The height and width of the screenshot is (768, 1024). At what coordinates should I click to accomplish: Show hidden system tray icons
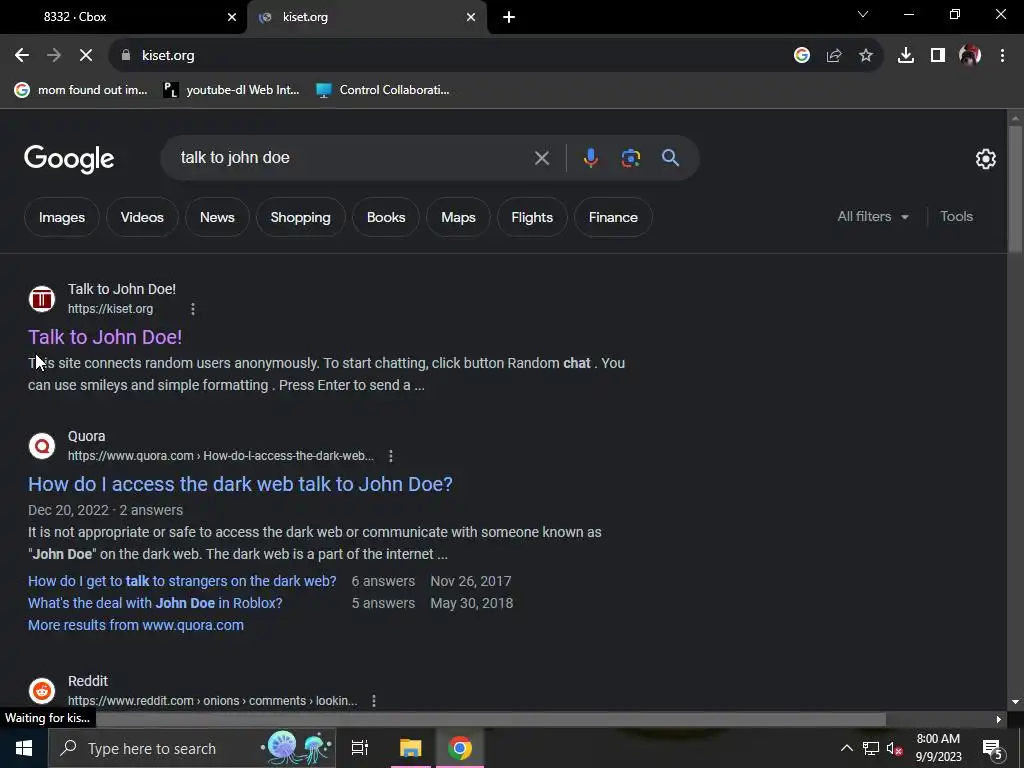click(846, 748)
